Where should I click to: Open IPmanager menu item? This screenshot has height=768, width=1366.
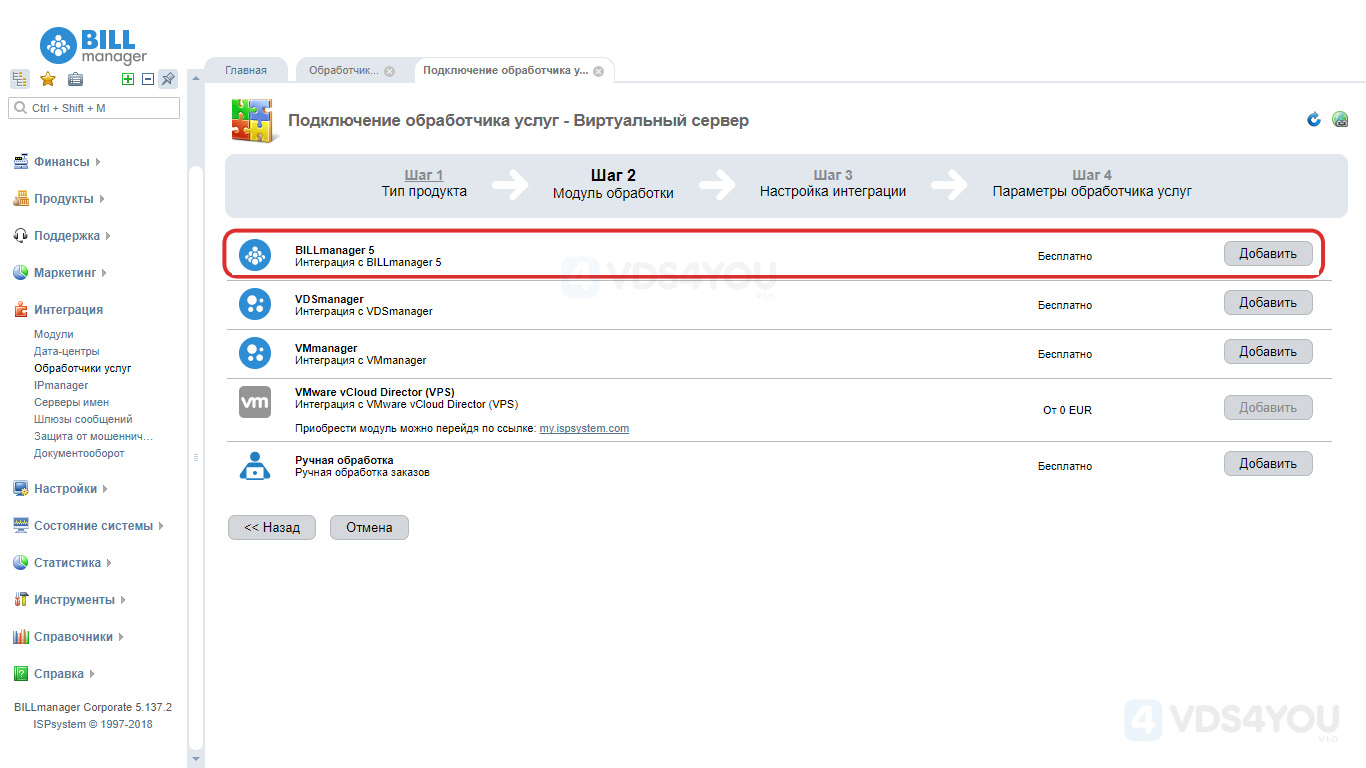coord(61,385)
